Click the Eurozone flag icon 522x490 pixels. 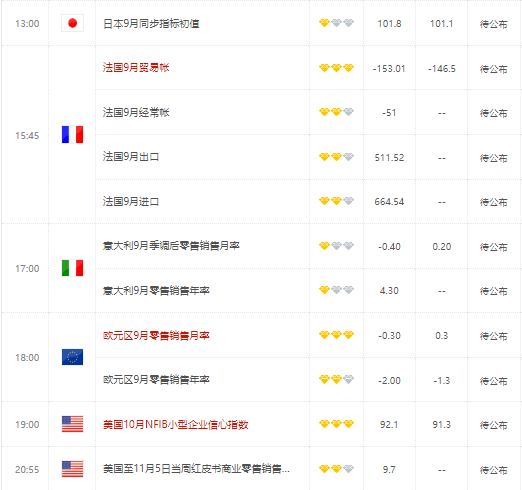click(72, 357)
